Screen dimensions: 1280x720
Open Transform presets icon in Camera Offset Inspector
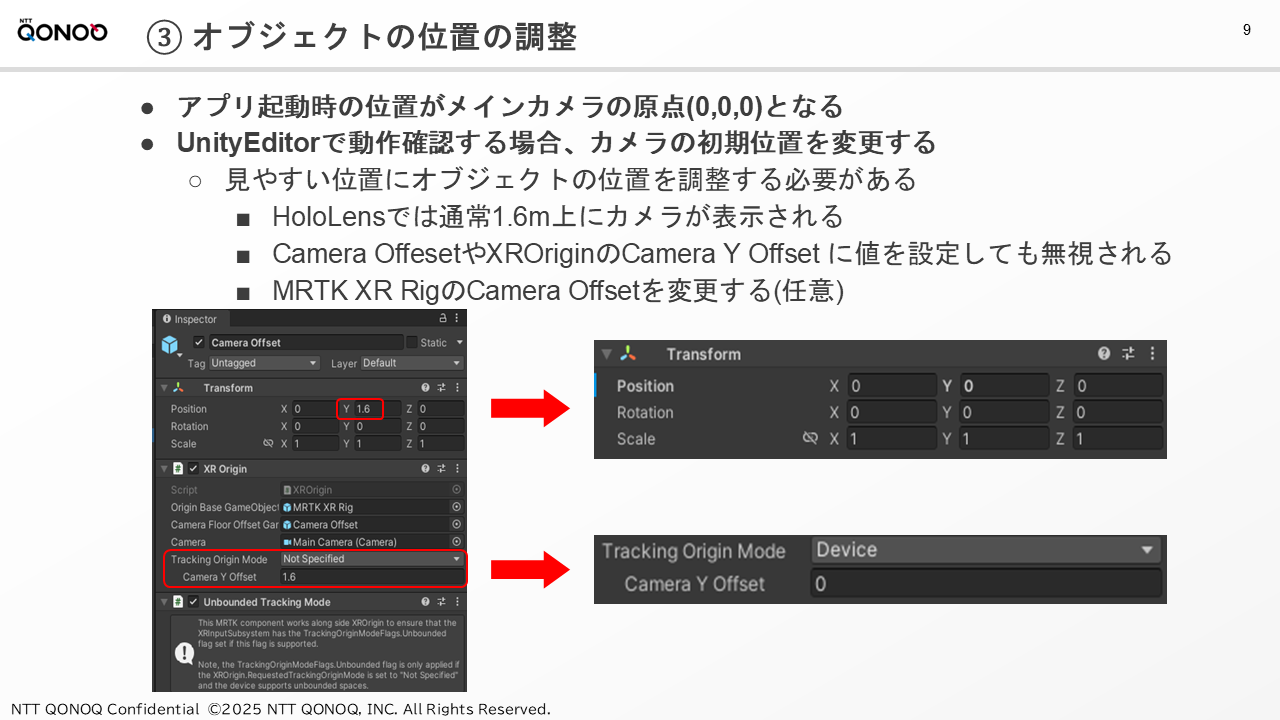tap(441, 387)
